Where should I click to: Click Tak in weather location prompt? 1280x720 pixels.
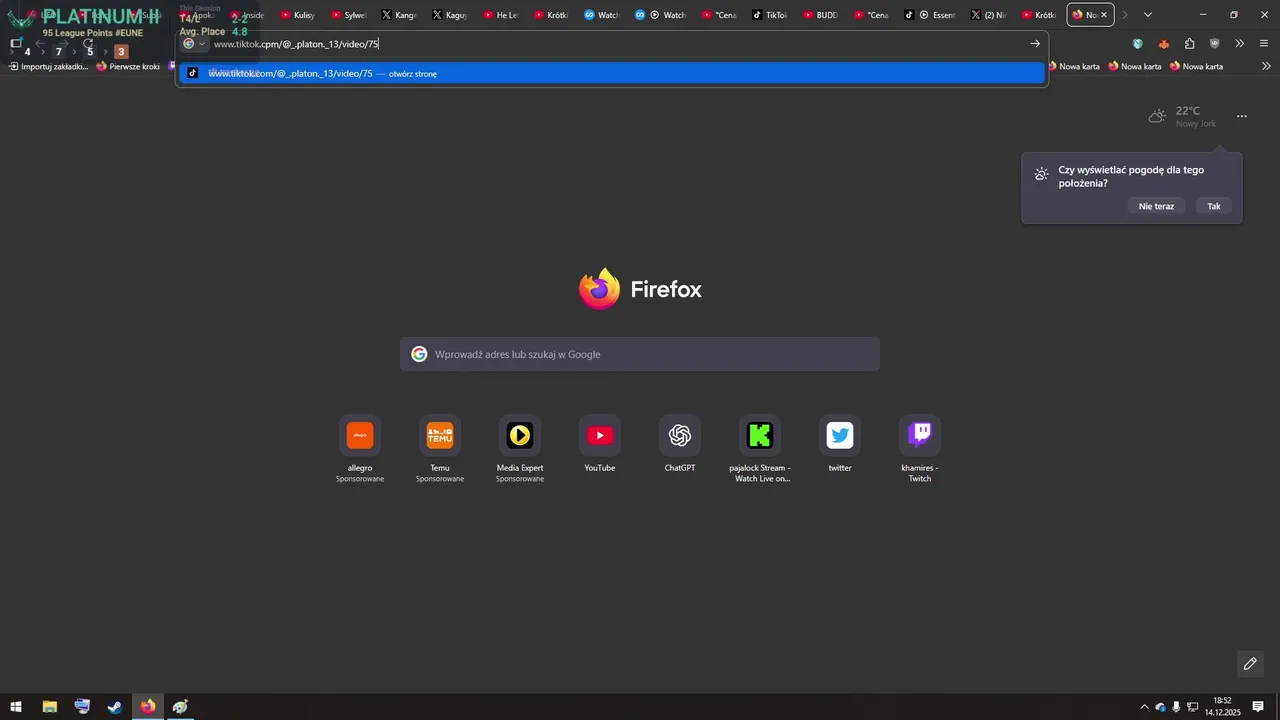point(1214,206)
